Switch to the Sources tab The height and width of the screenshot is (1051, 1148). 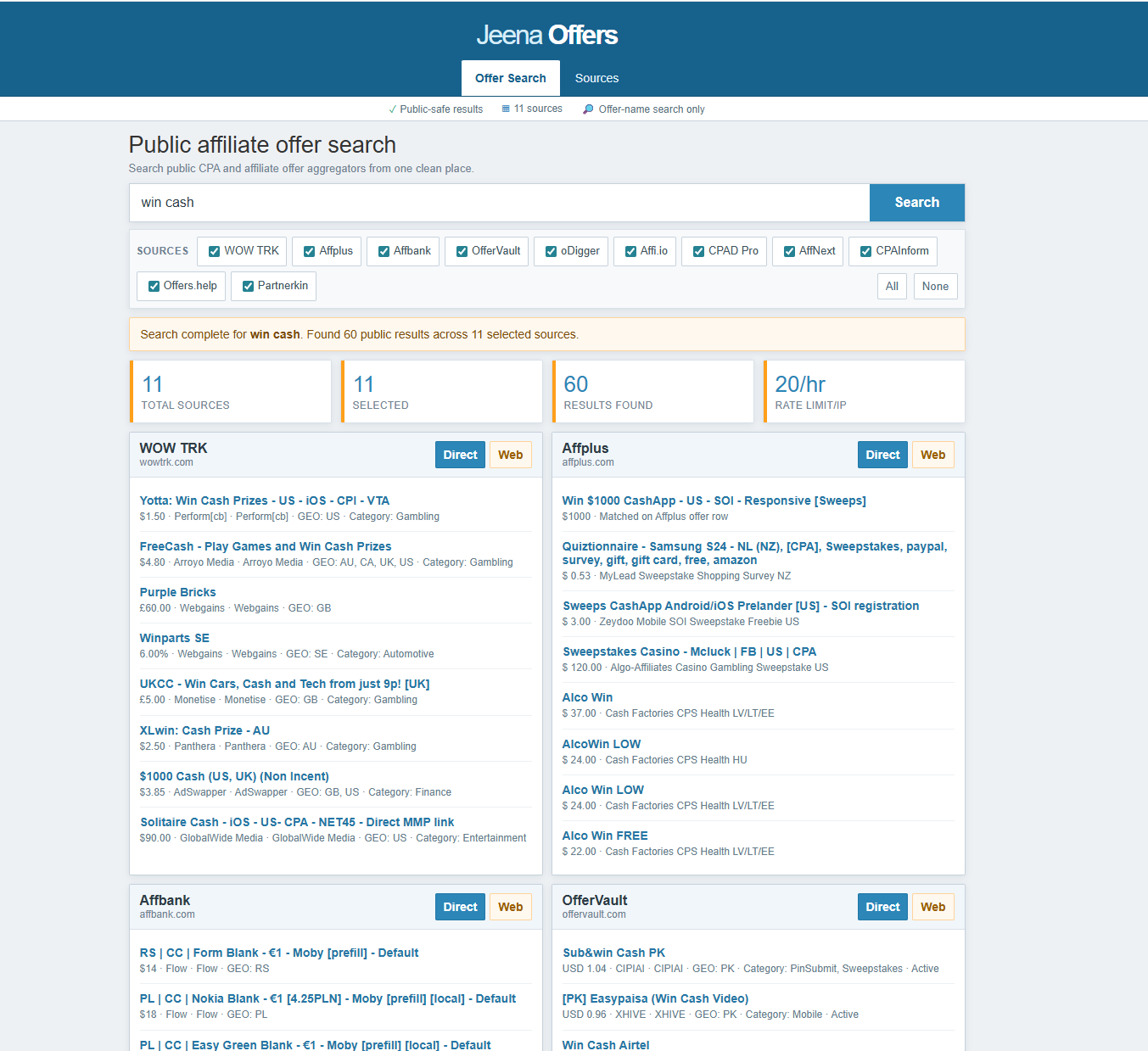[596, 78]
